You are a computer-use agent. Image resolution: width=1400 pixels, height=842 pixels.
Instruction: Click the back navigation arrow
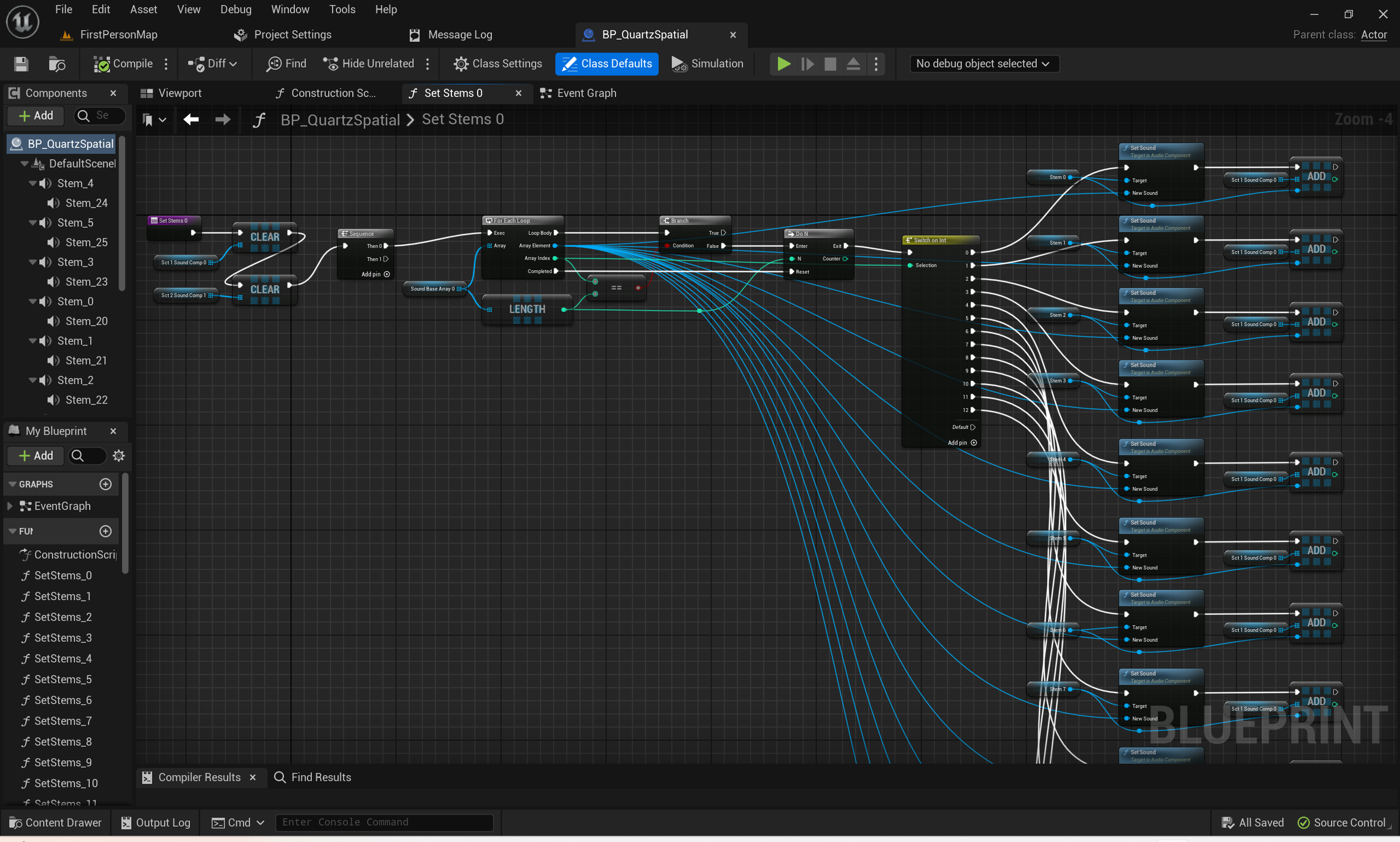click(192, 119)
